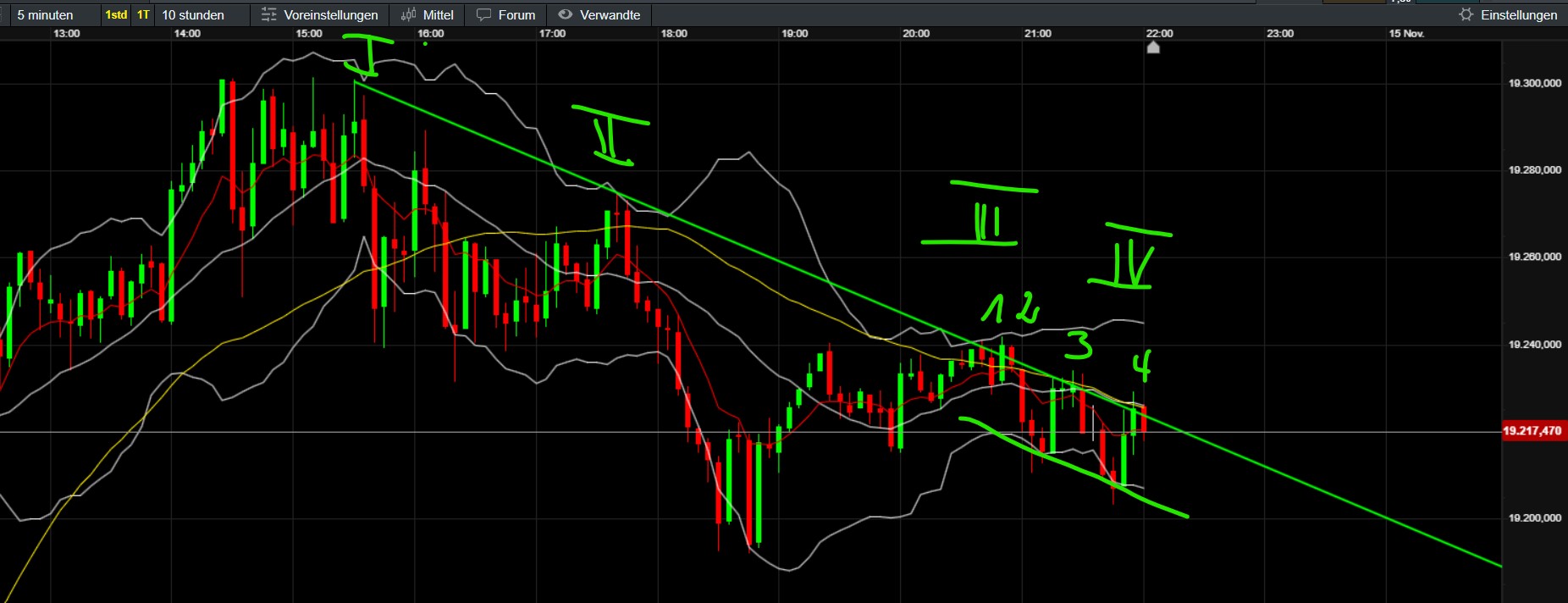
Task: Click the 19:00 time axis label
Action: tap(795, 34)
